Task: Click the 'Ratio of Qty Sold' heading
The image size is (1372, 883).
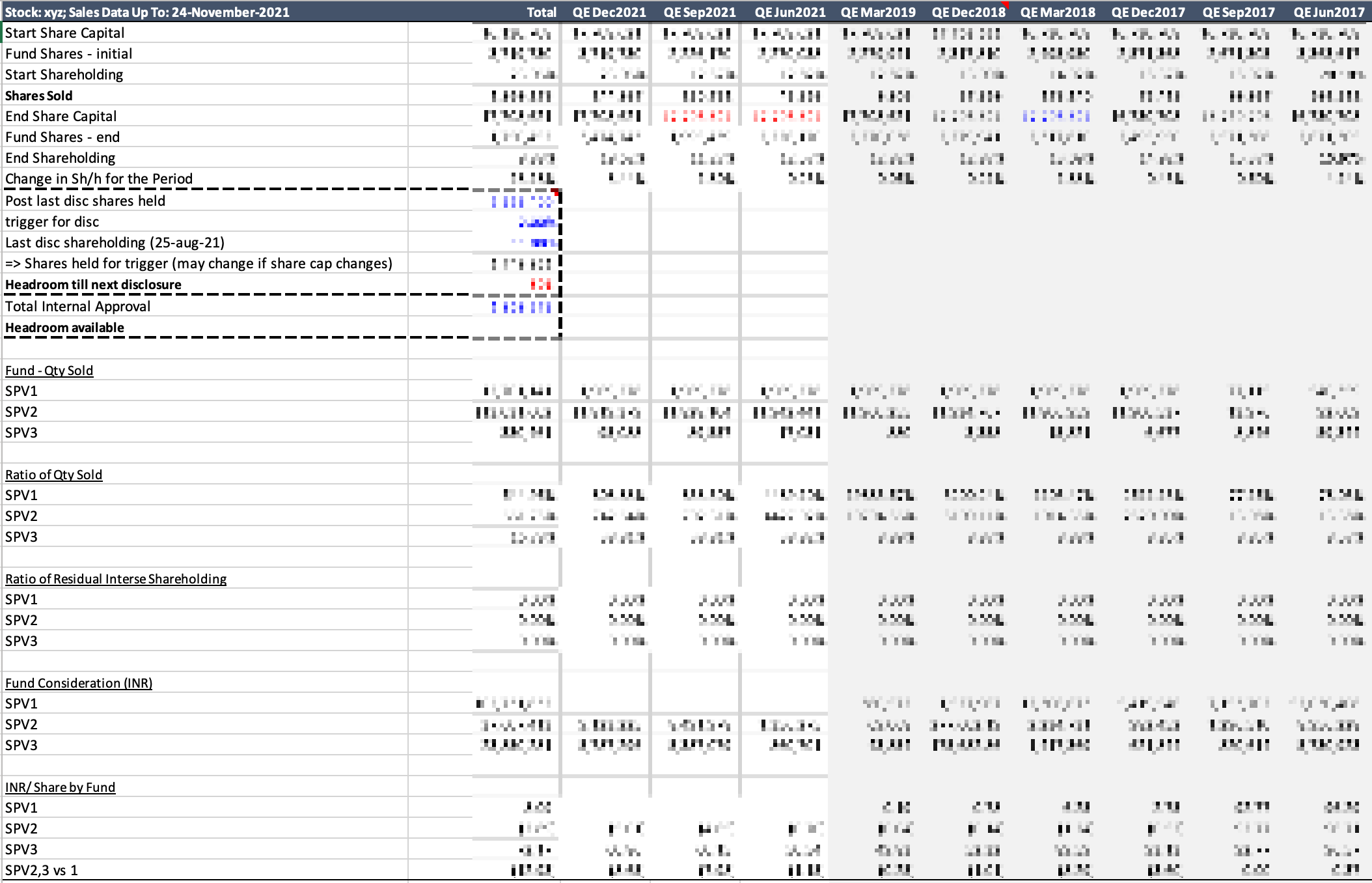Action: [x=54, y=475]
